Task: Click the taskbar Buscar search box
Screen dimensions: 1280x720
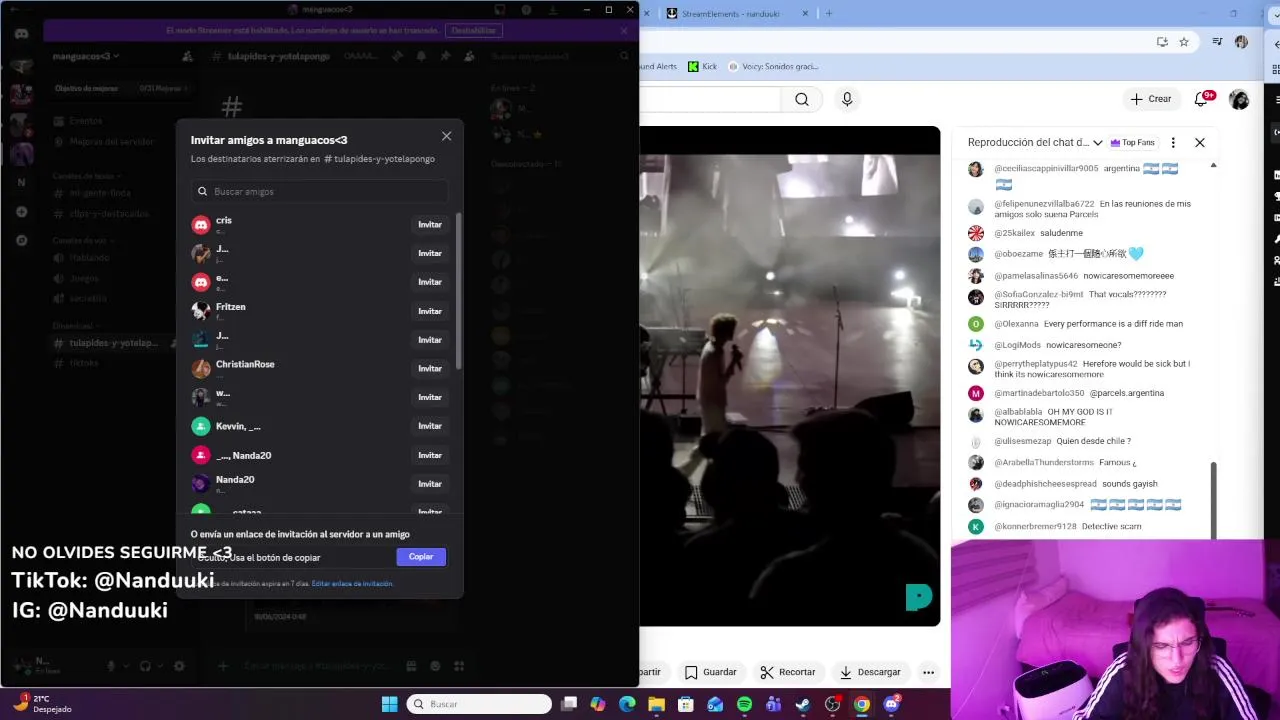Action: pyautogui.click(x=480, y=704)
